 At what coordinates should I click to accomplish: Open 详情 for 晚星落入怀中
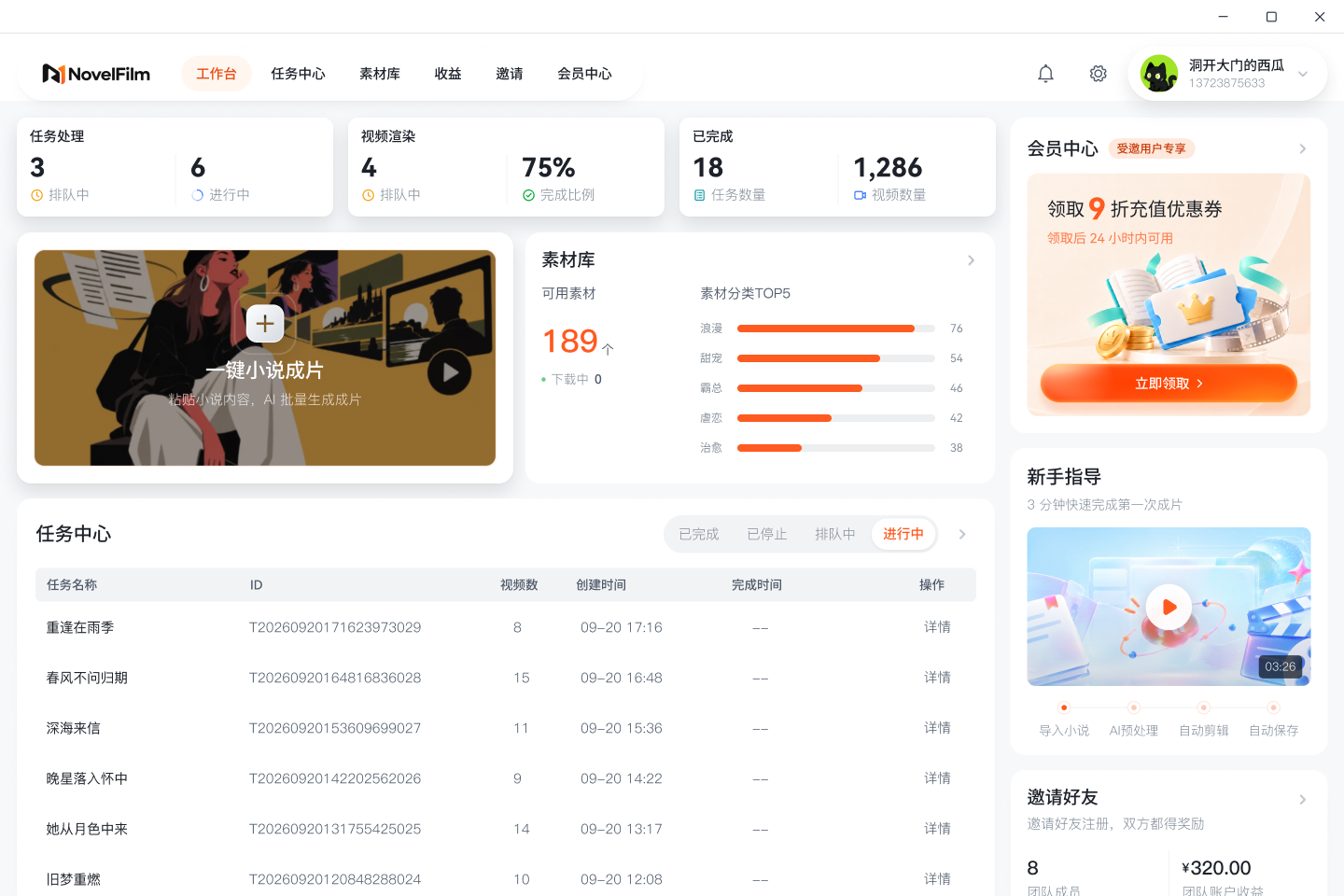(937, 778)
